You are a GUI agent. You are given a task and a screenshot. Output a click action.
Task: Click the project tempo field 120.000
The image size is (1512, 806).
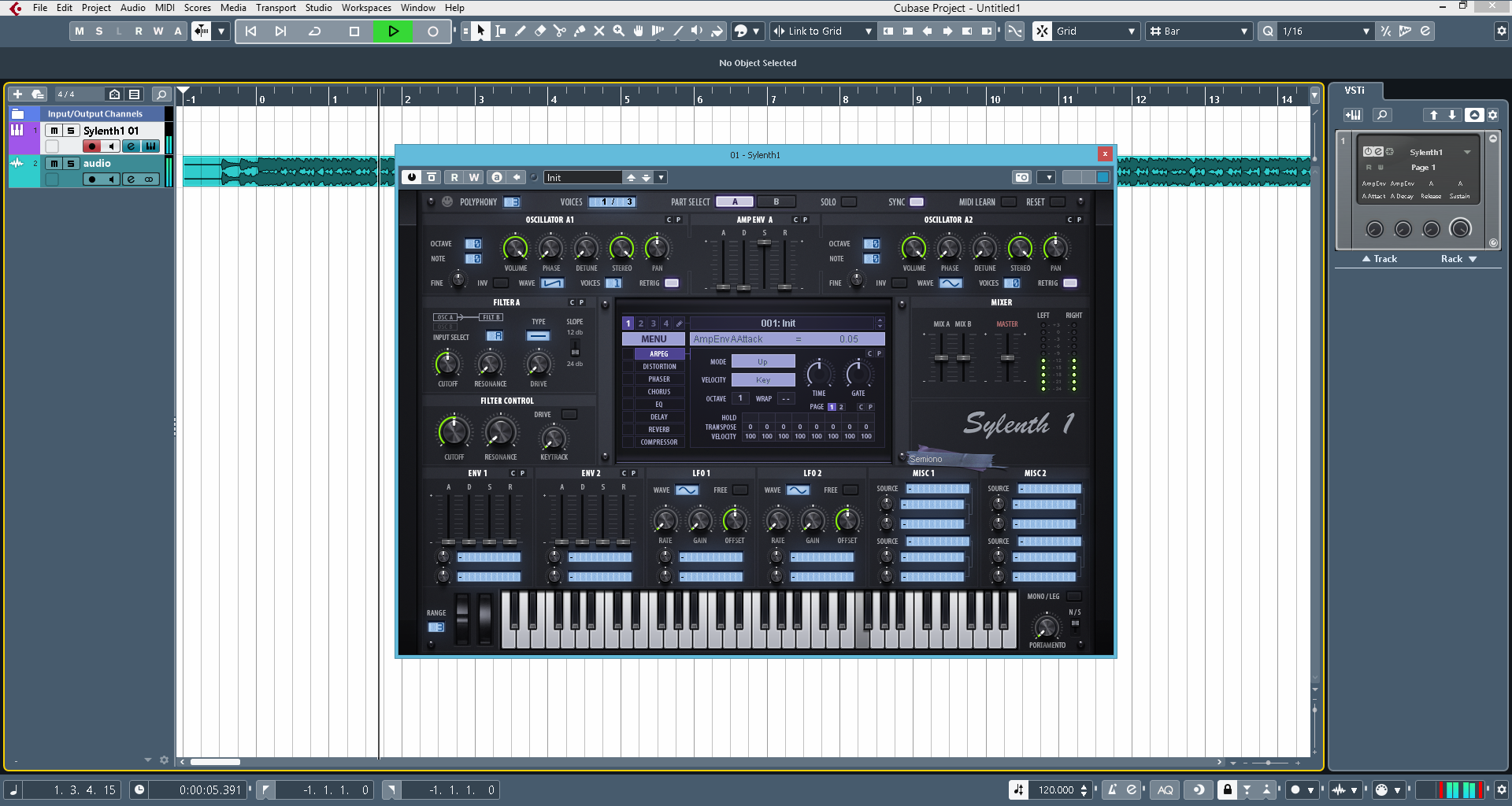[x=1056, y=790]
